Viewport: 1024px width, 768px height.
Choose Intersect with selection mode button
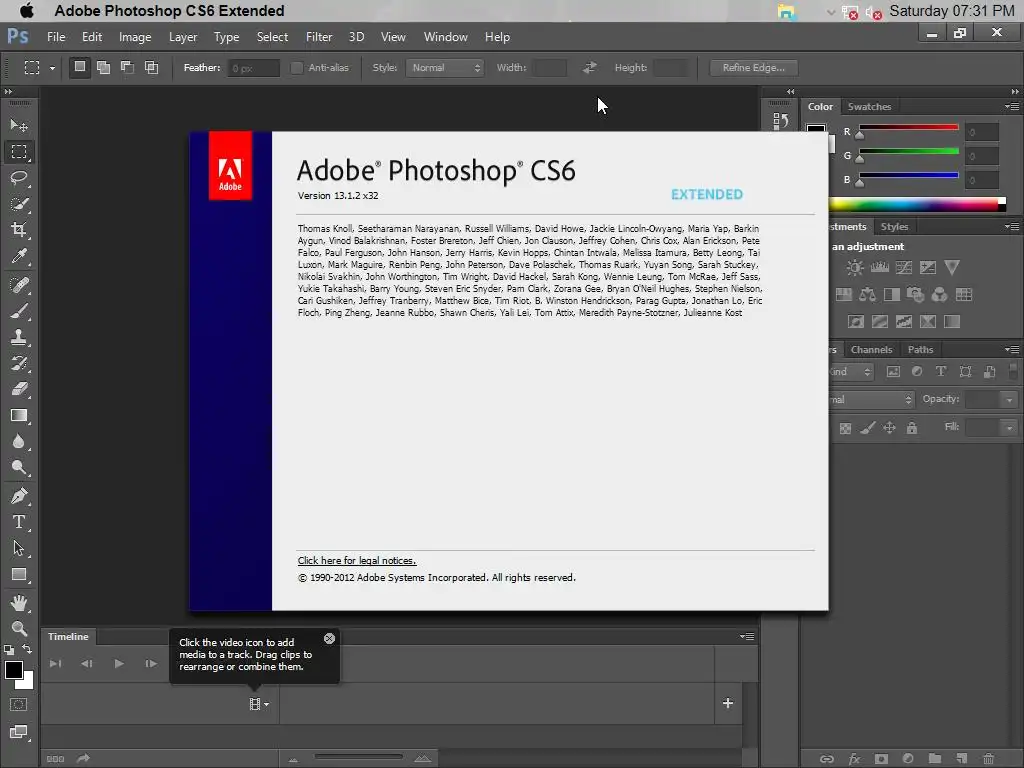[152, 67]
